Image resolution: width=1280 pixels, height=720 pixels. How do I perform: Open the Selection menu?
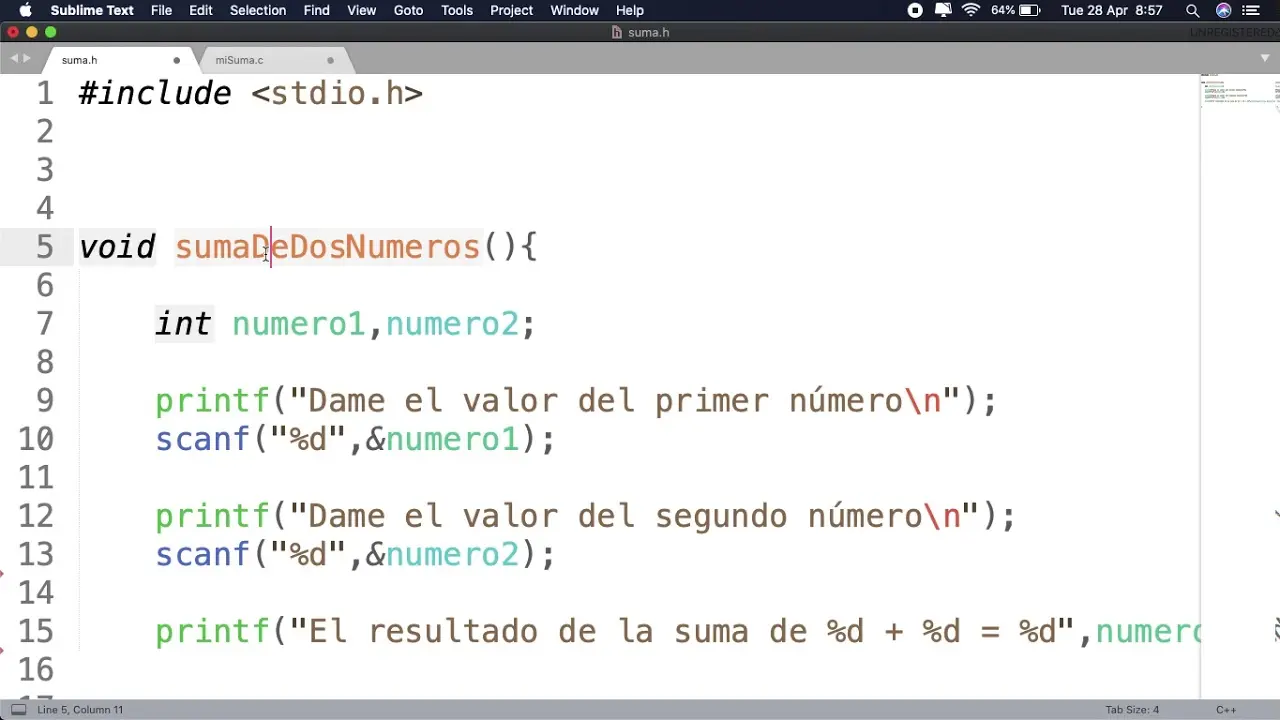(257, 10)
